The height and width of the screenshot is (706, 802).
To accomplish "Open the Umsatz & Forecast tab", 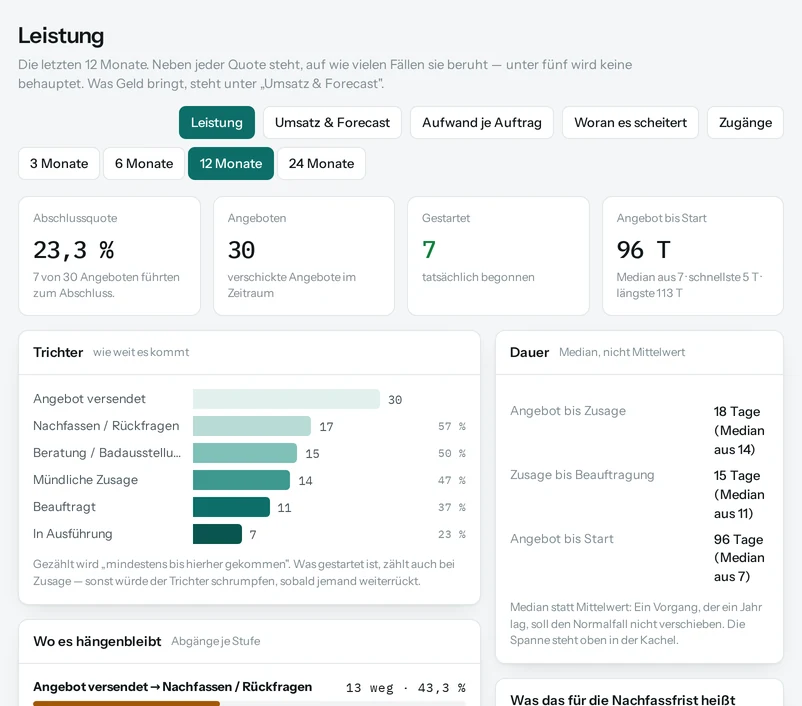I will pos(332,123).
